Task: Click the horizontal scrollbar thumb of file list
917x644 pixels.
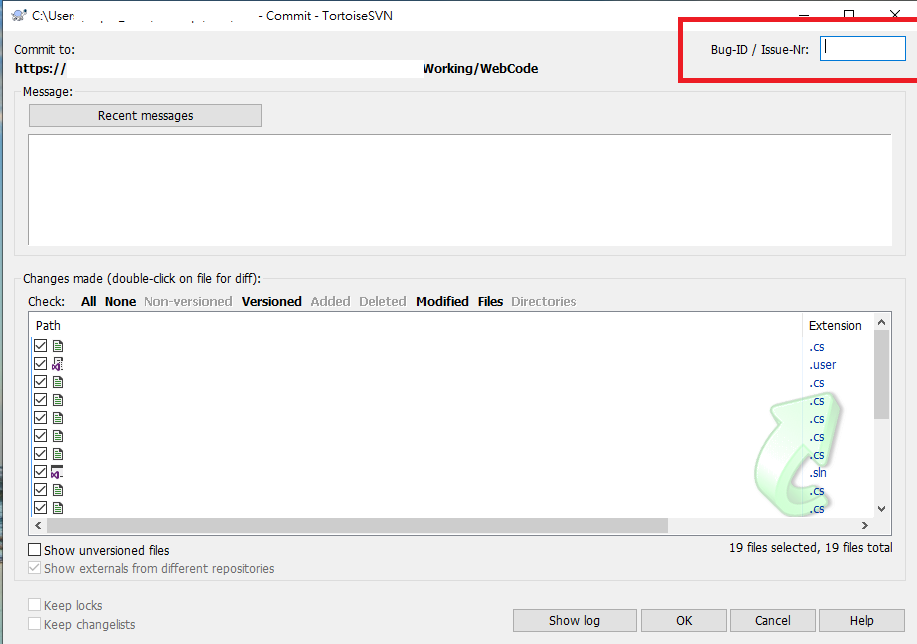Action: (x=357, y=525)
